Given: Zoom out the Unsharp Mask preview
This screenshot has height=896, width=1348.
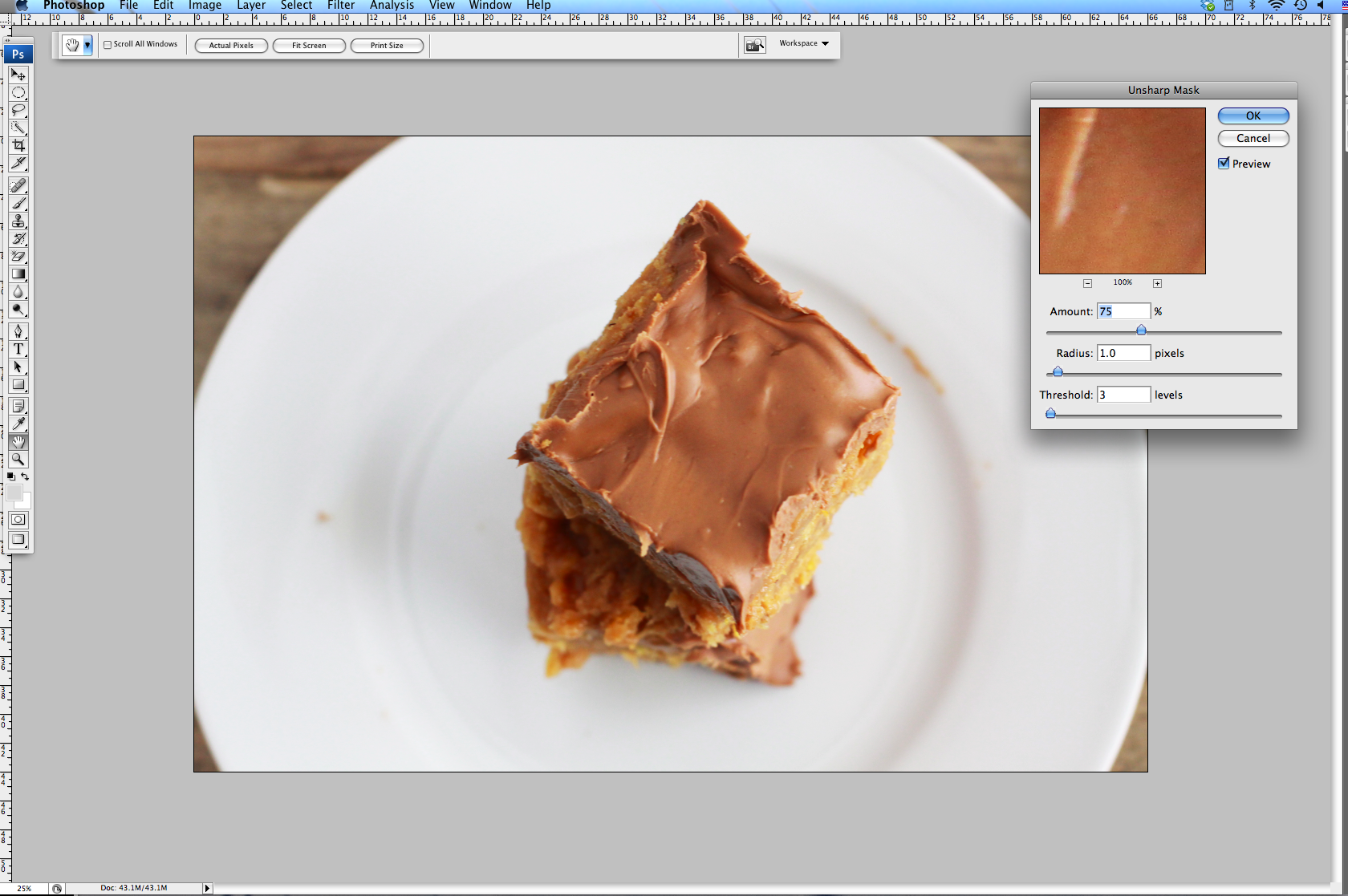Looking at the screenshot, I should tap(1087, 283).
